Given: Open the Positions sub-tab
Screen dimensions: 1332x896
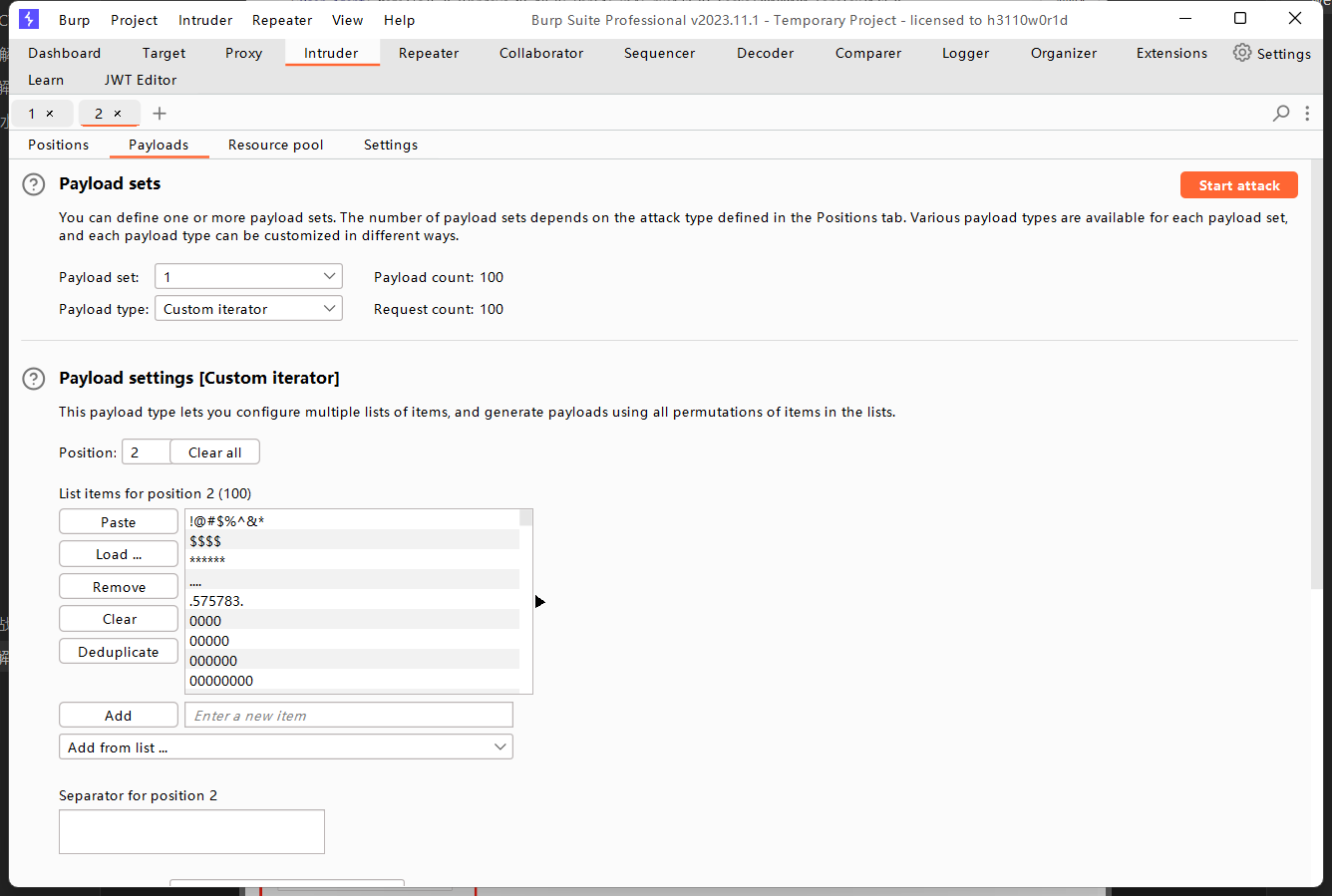Looking at the screenshot, I should tap(59, 145).
